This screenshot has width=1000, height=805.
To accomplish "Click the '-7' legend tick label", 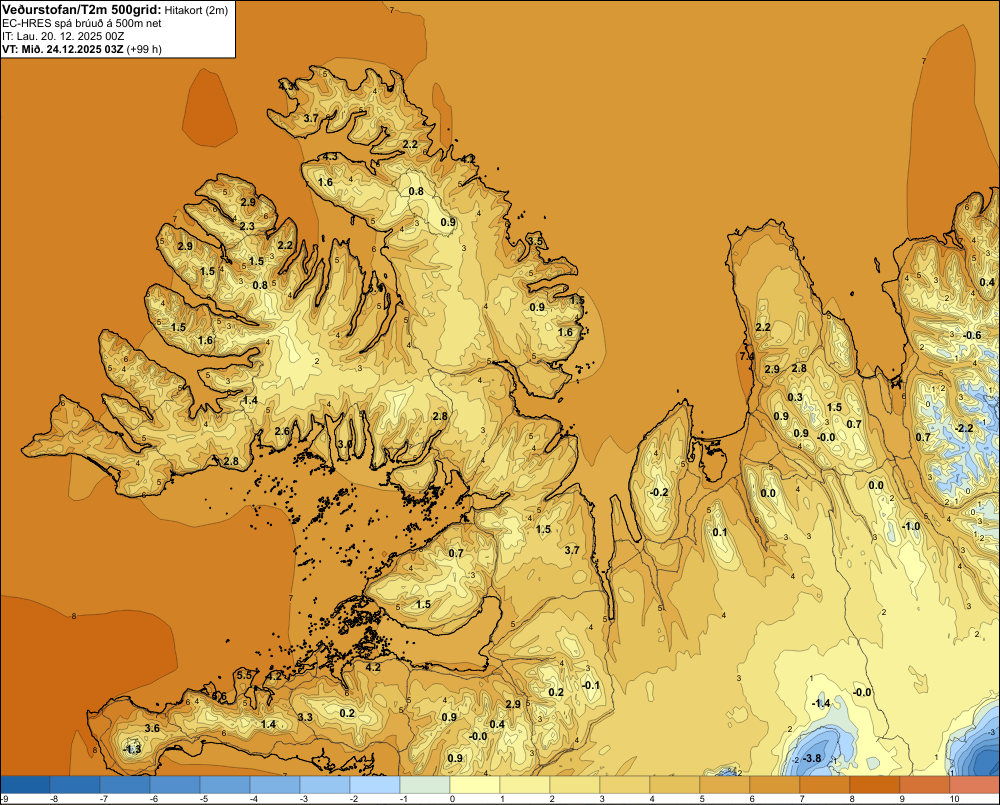I will click(104, 799).
